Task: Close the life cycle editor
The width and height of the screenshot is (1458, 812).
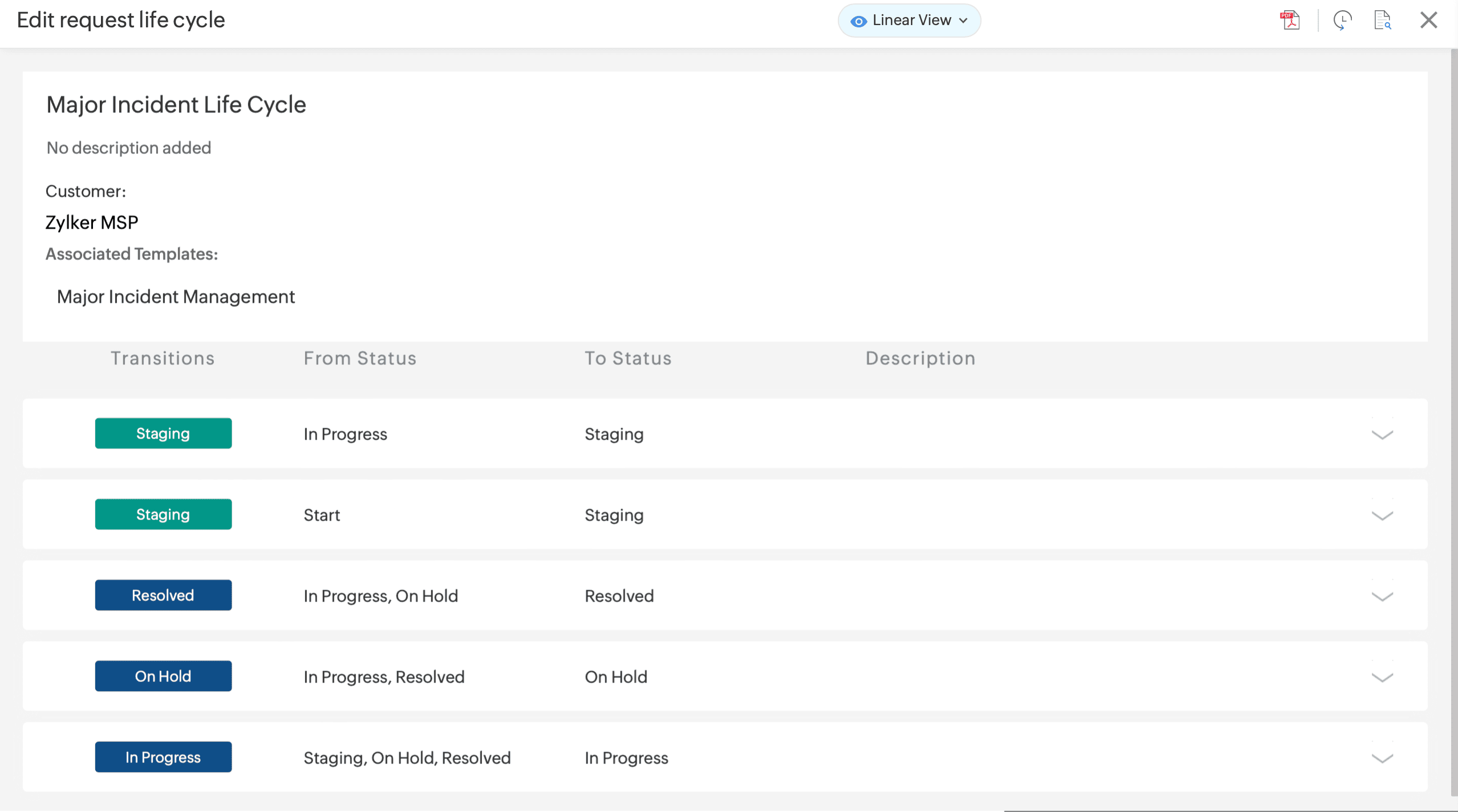Action: click(1428, 21)
